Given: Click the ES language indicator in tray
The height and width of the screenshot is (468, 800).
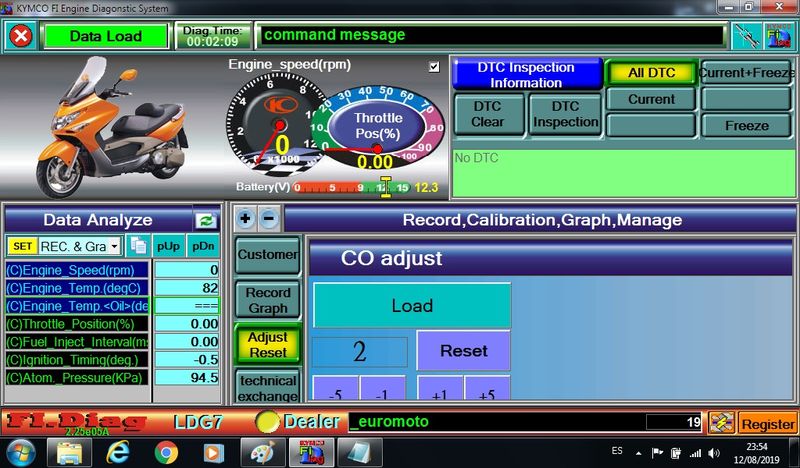Looking at the screenshot, I should click(x=617, y=451).
